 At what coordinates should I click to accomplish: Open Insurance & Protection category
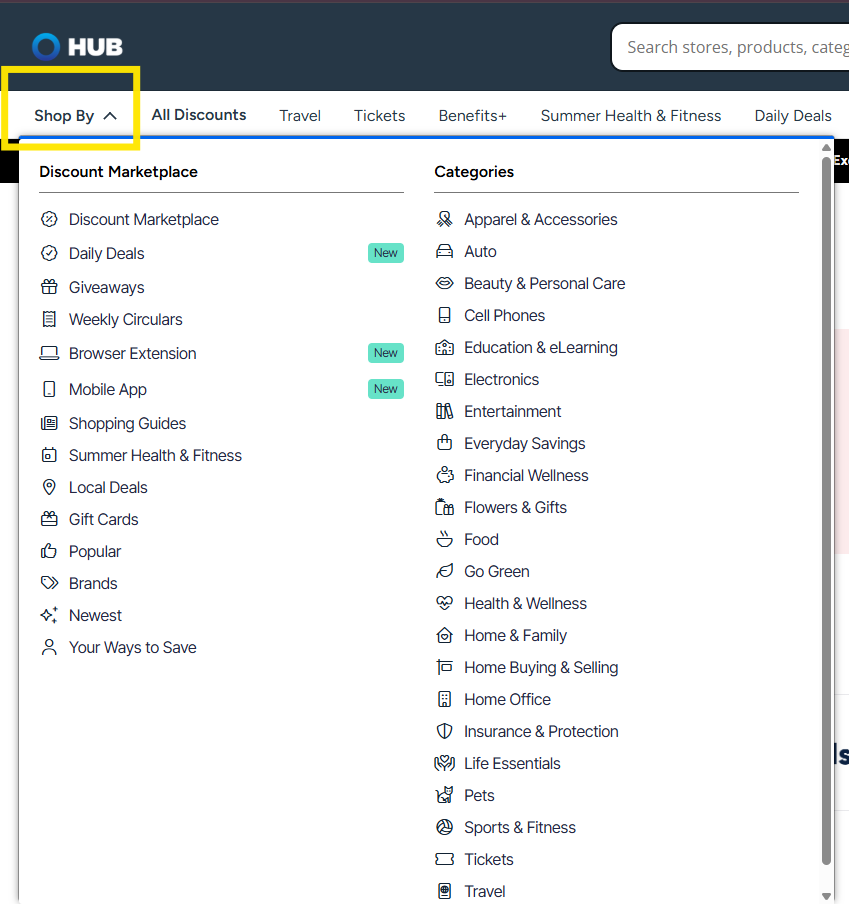click(541, 731)
